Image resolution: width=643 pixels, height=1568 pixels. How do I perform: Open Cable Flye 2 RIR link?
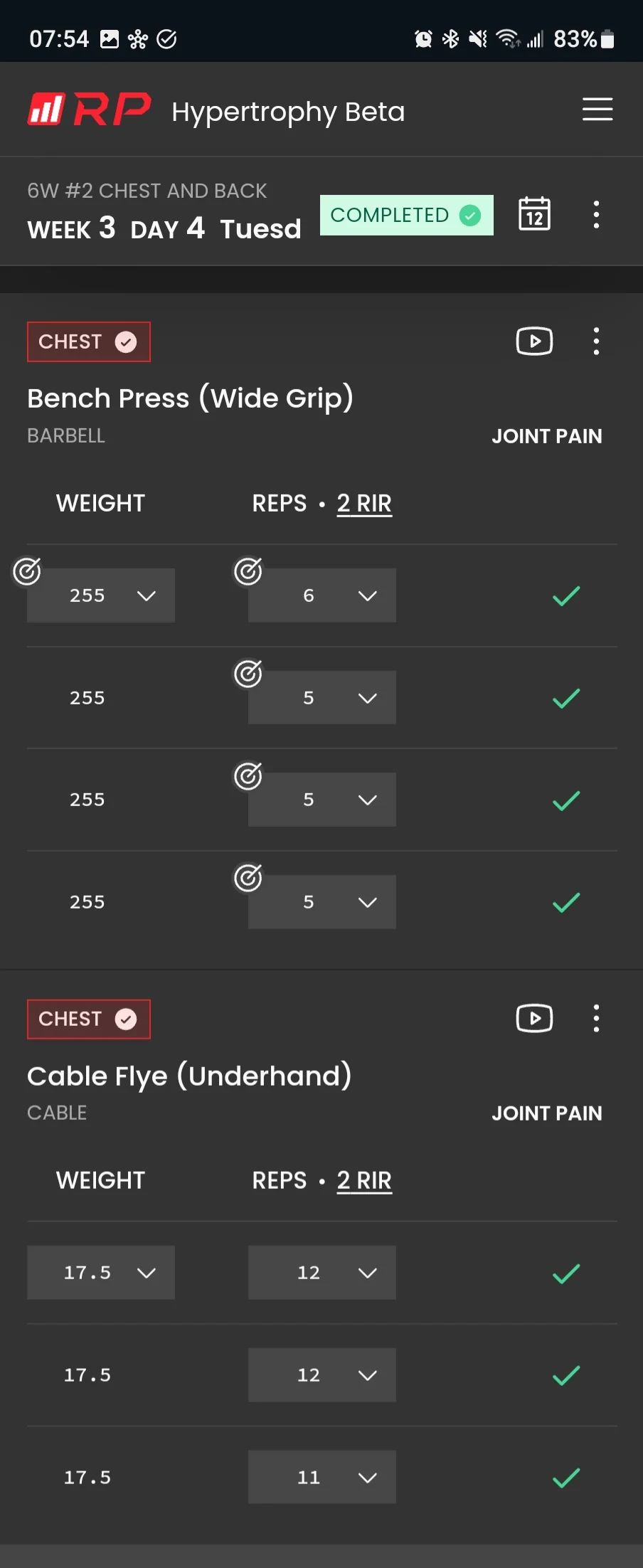364,1181
